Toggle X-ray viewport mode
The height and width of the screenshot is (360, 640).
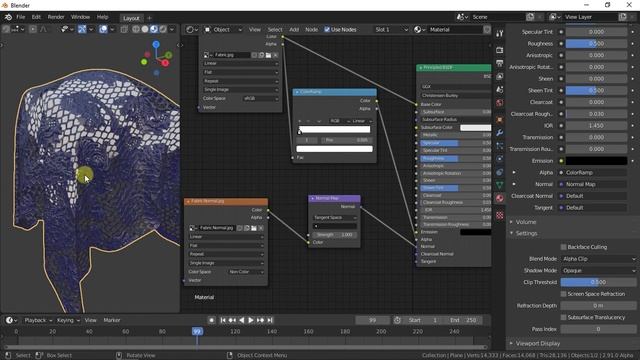124,29
